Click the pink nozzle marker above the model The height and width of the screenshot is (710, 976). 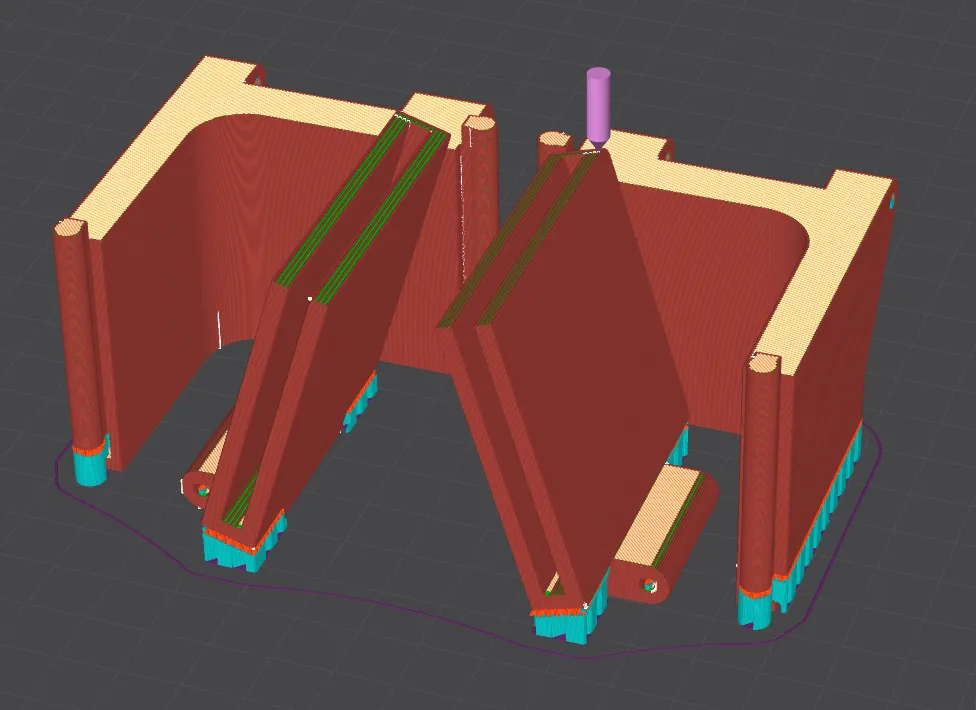[x=598, y=105]
